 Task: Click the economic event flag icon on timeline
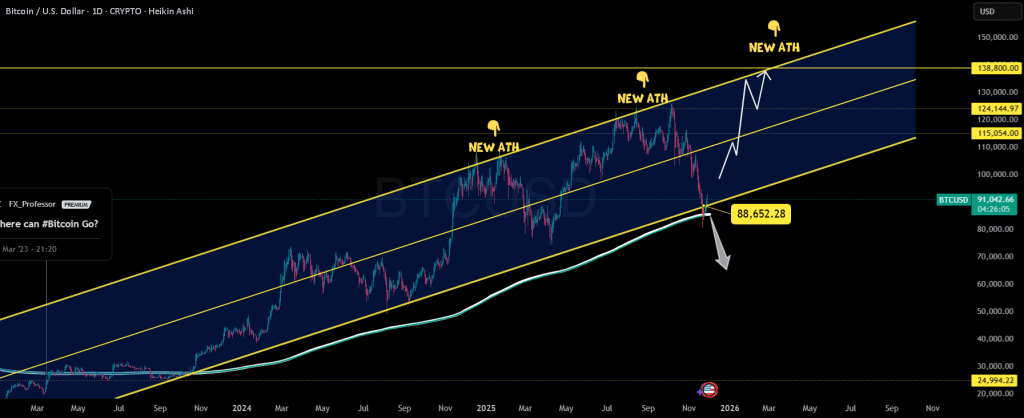708,390
